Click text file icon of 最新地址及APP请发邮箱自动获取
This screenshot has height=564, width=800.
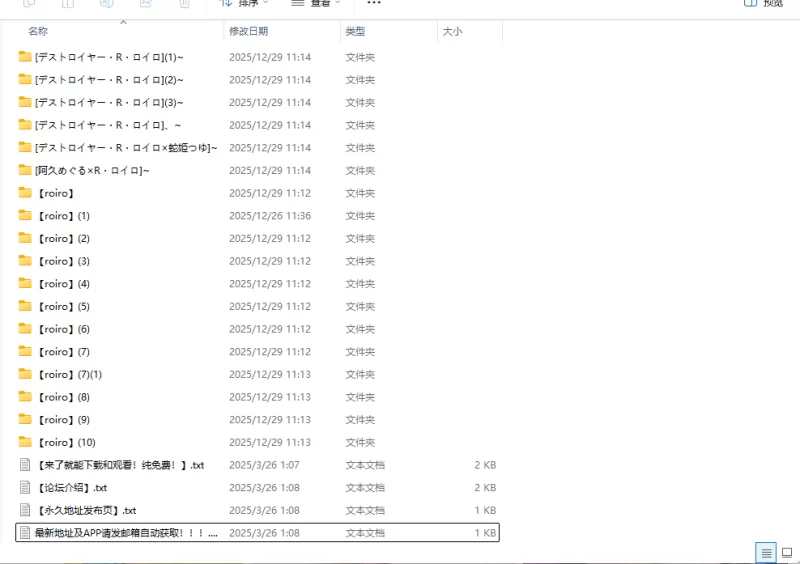(x=24, y=533)
